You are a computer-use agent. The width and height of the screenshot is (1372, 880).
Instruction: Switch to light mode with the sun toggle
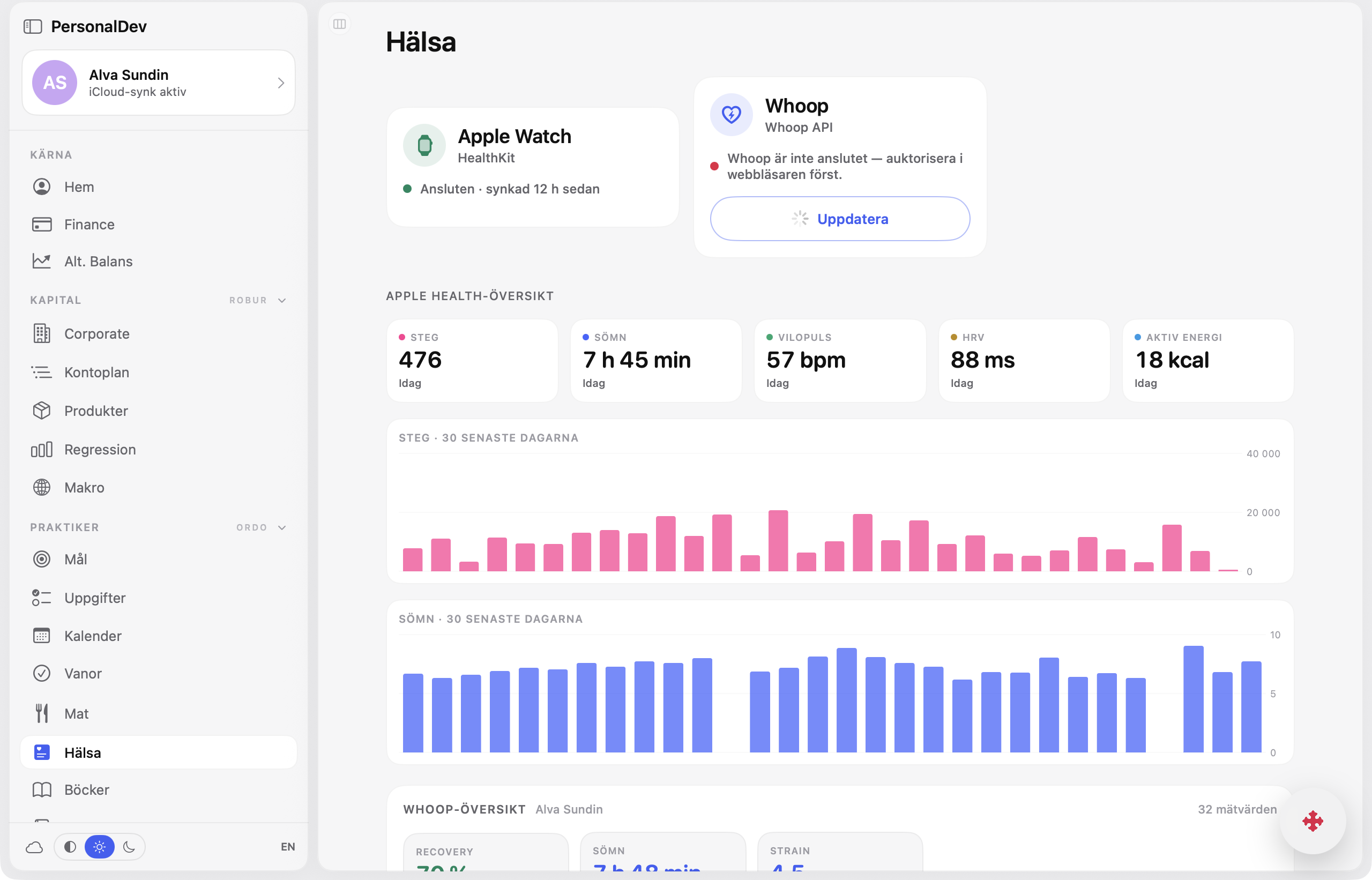[100, 847]
